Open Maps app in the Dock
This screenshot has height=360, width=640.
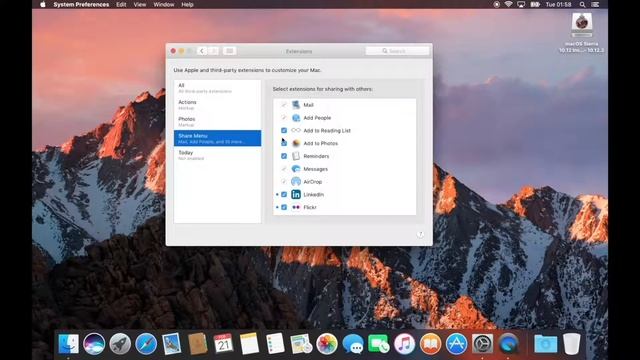click(301, 343)
